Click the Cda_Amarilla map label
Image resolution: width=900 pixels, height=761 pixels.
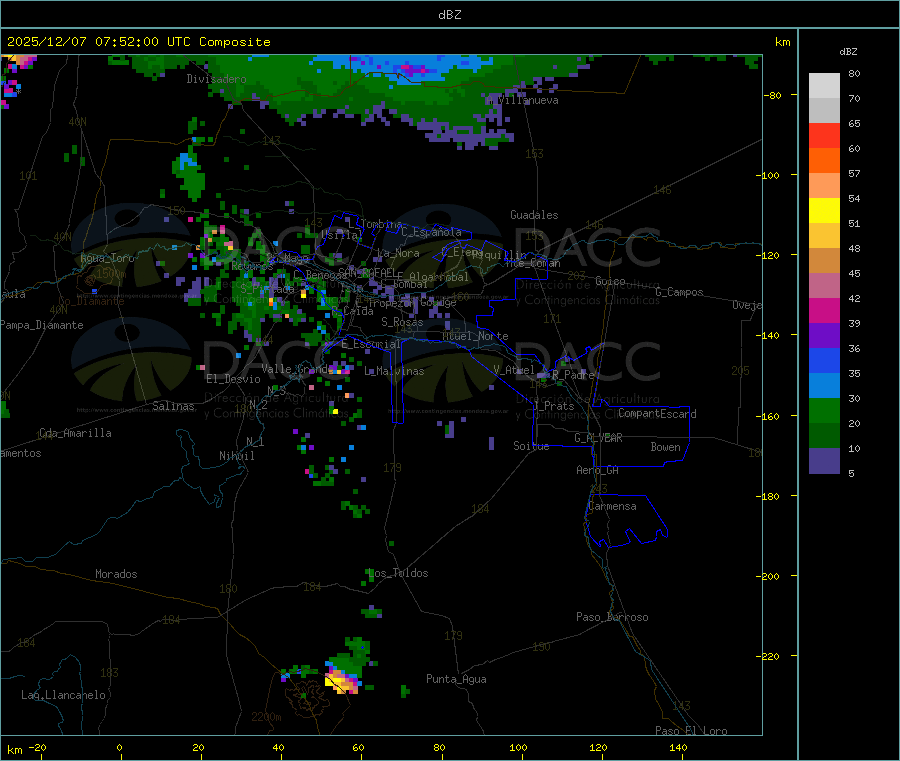pos(75,433)
